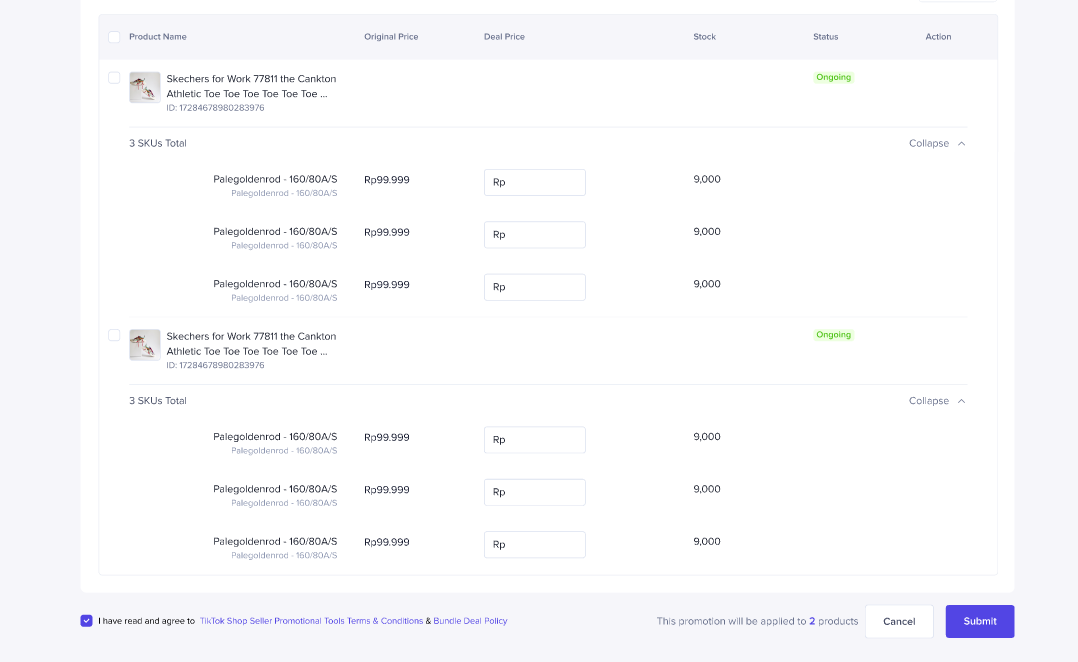
Task: Uncheck the terms agreement checkbox
Action: click(x=87, y=621)
